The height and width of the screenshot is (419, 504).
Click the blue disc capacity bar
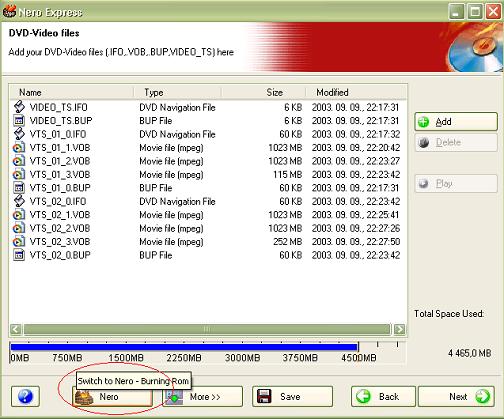coord(184,347)
